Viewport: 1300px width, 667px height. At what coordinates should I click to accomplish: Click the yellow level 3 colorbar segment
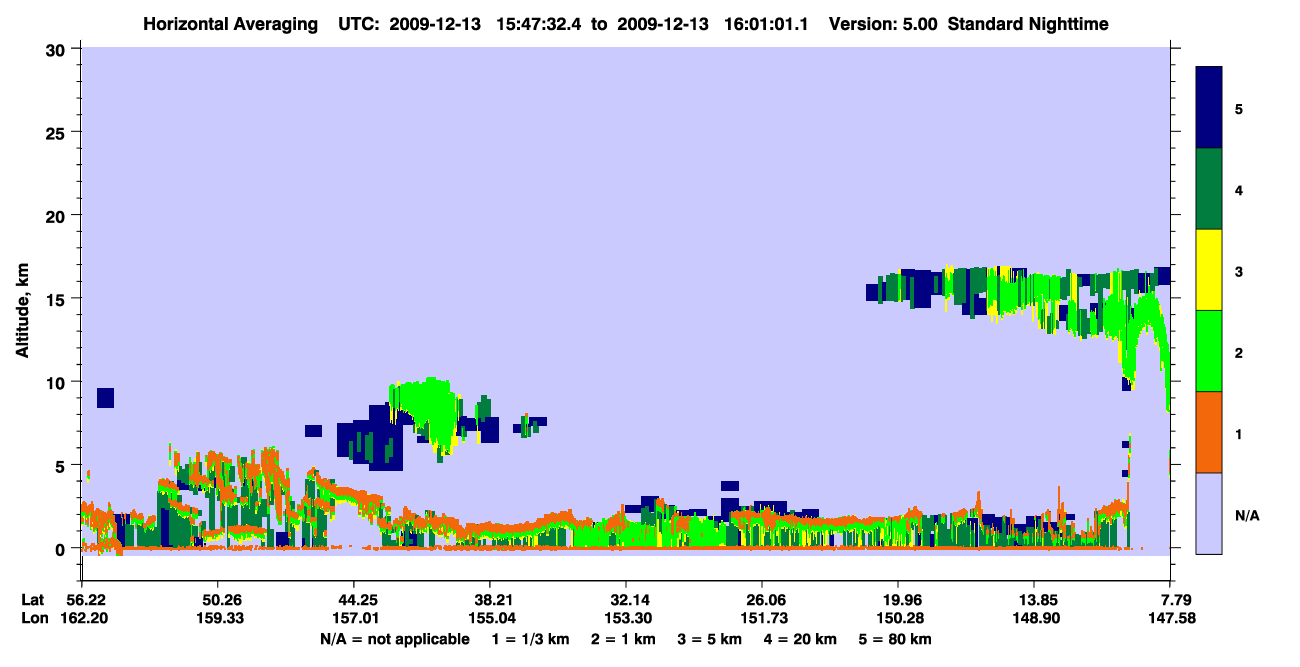pos(1209,270)
